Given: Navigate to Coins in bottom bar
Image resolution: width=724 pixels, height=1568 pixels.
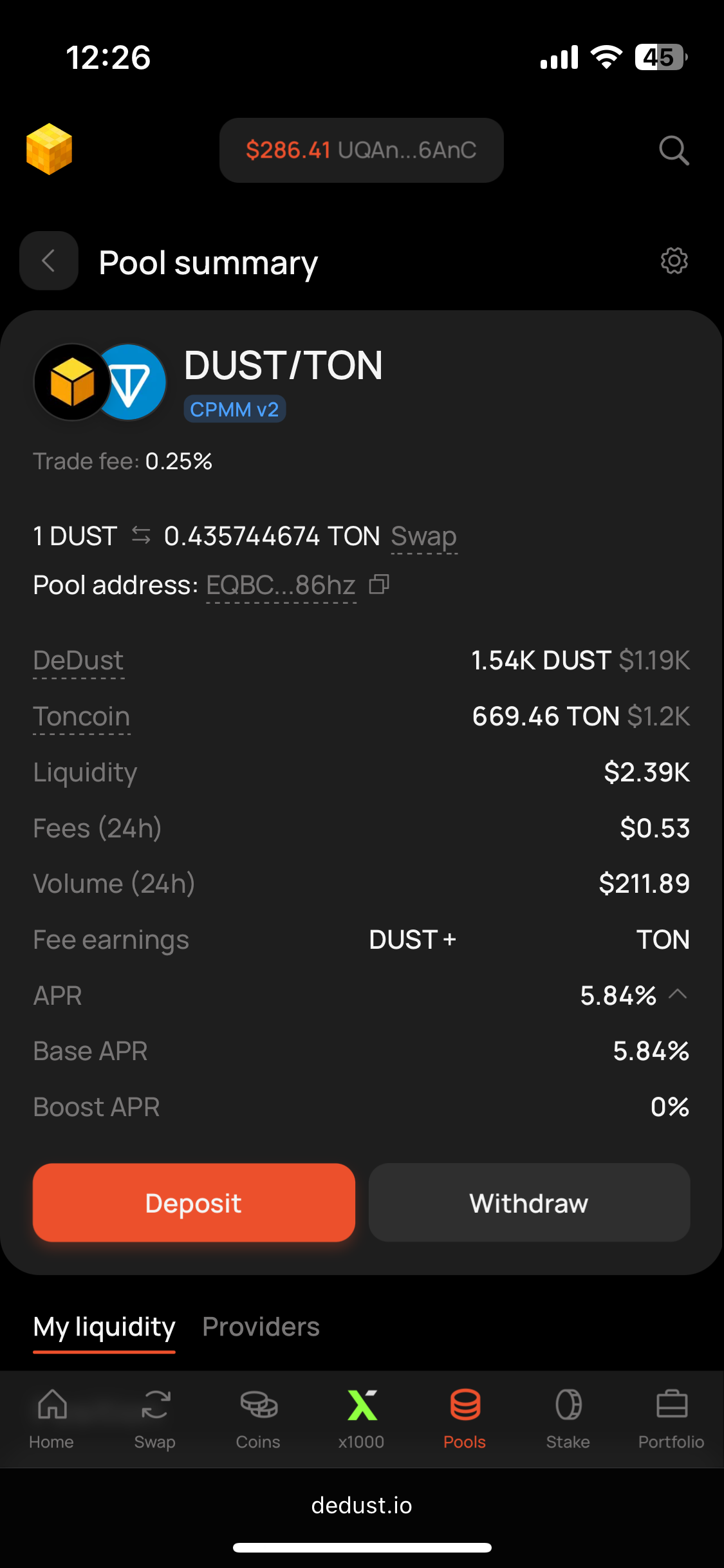Looking at the screenshot, I should pos(258,1416).
